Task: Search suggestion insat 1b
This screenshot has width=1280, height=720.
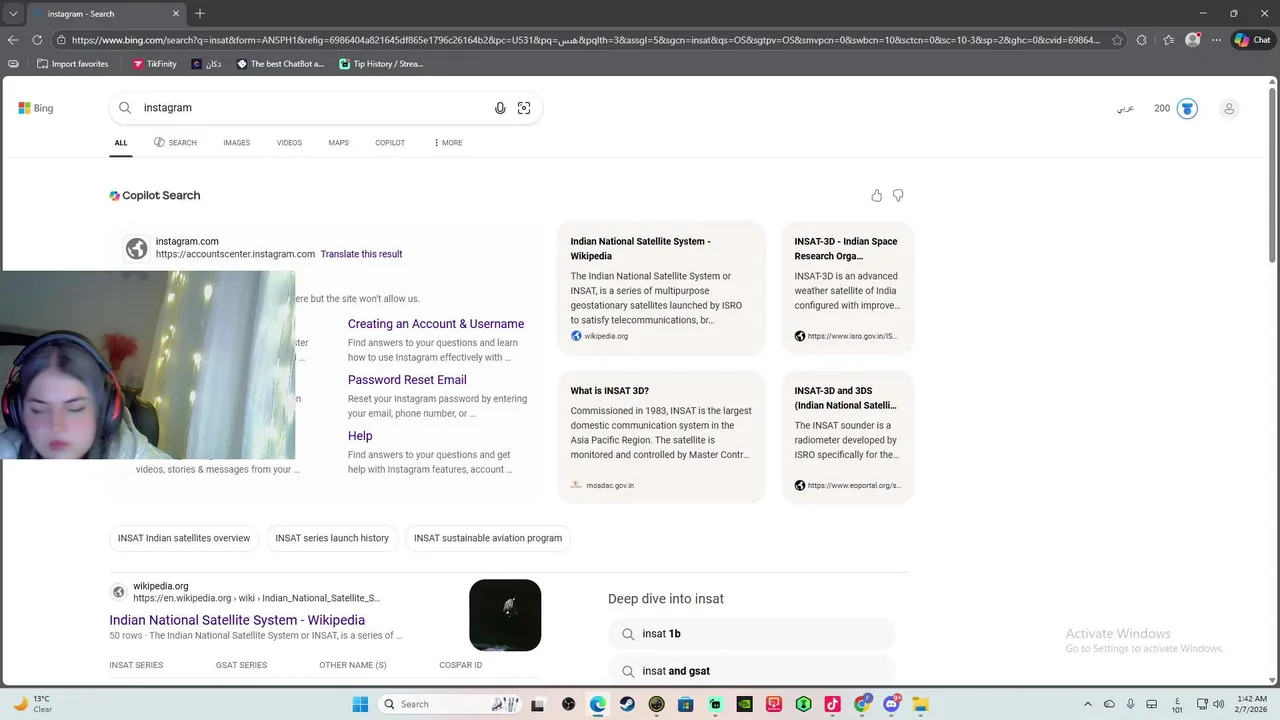Action: click(751, 634)
